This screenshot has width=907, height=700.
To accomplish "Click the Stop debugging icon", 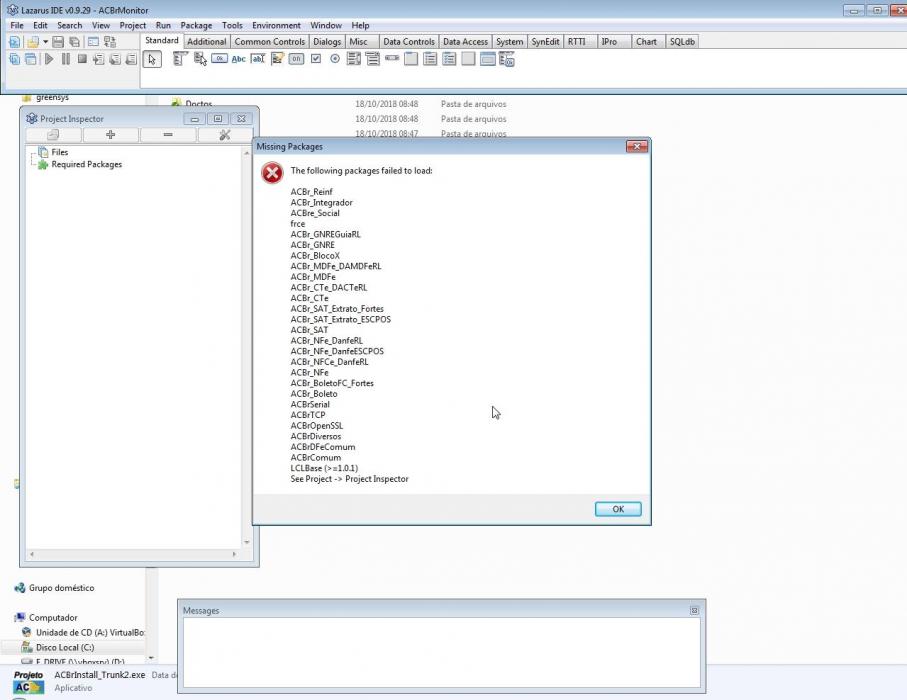I will pos(82,59).
